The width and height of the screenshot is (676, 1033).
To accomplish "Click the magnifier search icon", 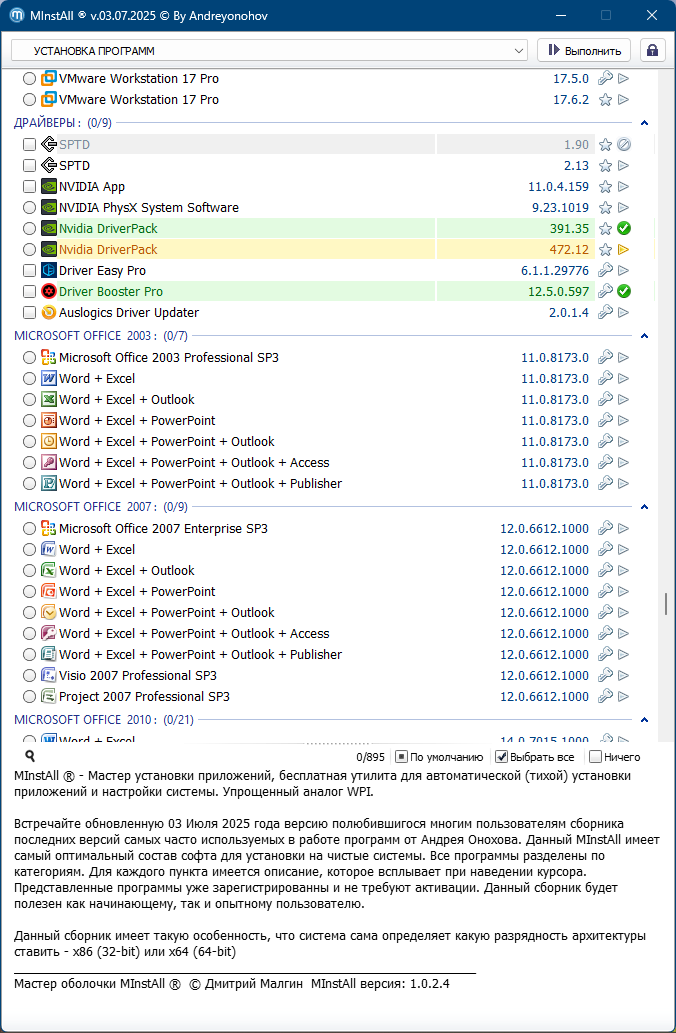I will click(x=30, y=756).
